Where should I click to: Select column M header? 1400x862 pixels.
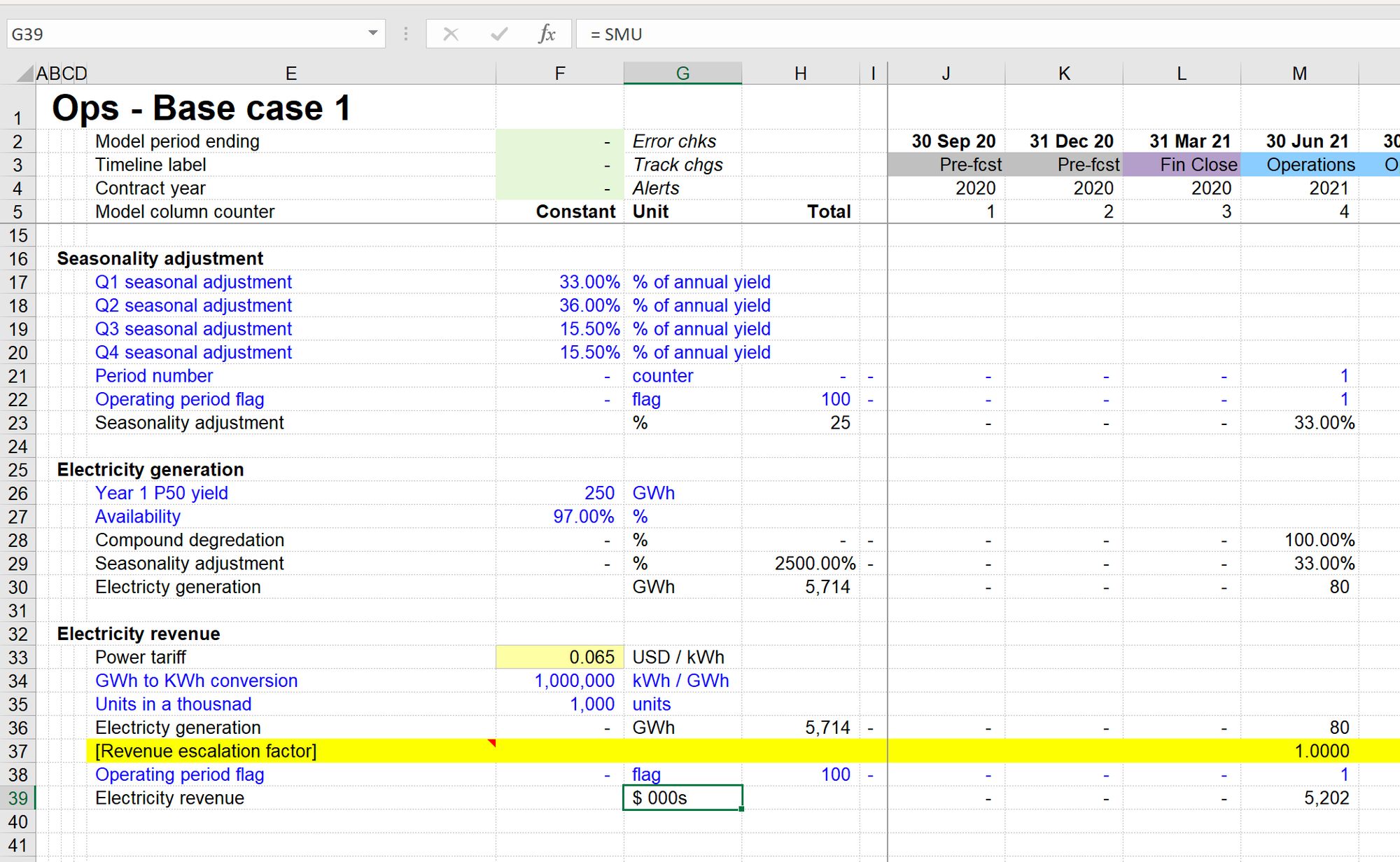[x=1299, y=73]
